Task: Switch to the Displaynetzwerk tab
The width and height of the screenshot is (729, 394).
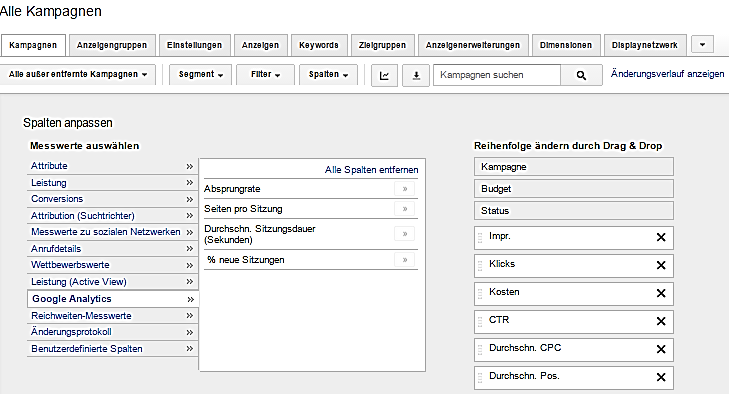Action: click(x=644, y=45)
